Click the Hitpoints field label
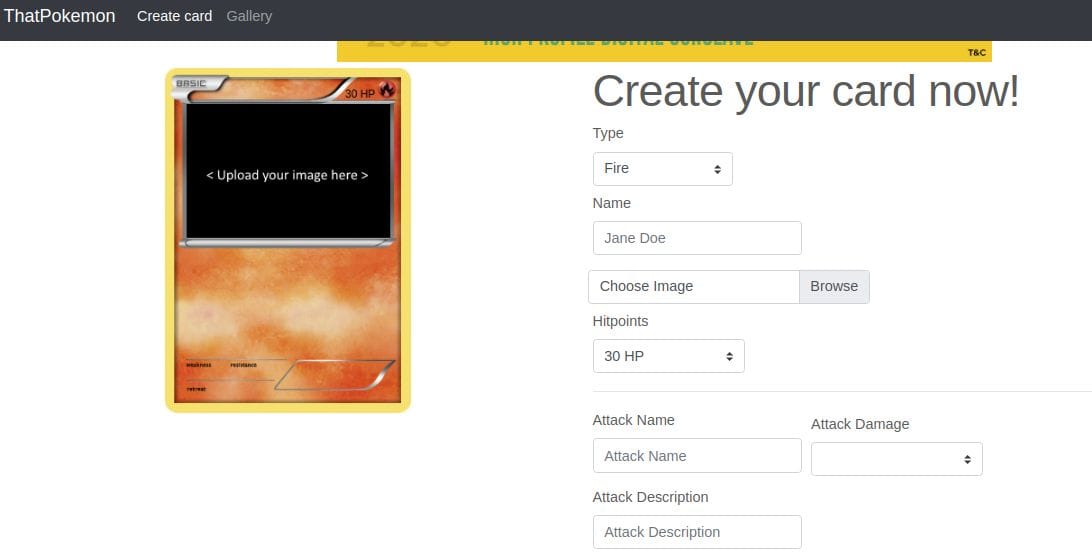The width and height of the screenshot is (1092, 552). (x=620, y=321)
